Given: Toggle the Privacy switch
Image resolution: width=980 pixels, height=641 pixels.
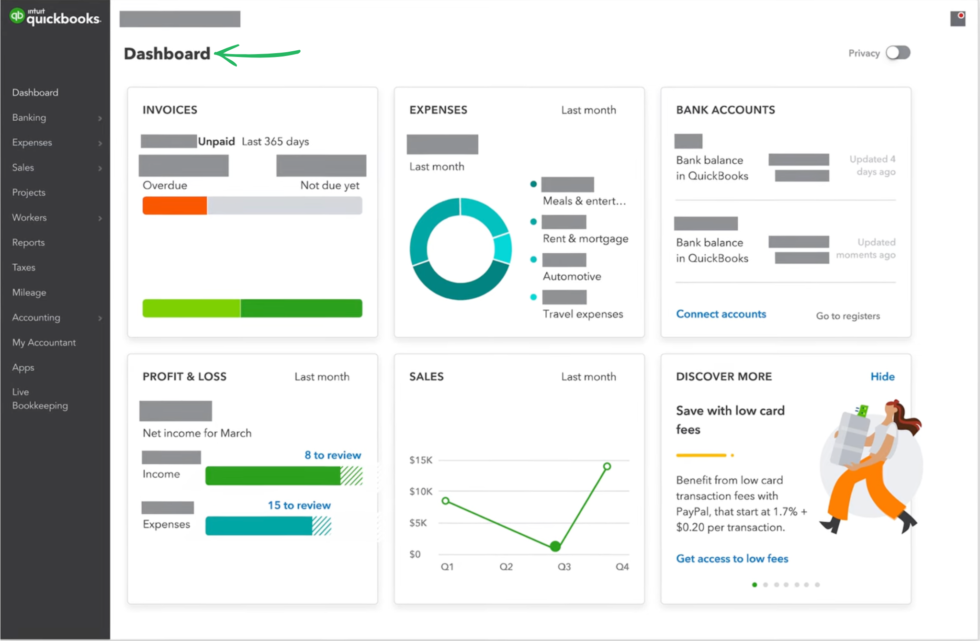Looking at the screenshot, I should (x=897, y=52).
